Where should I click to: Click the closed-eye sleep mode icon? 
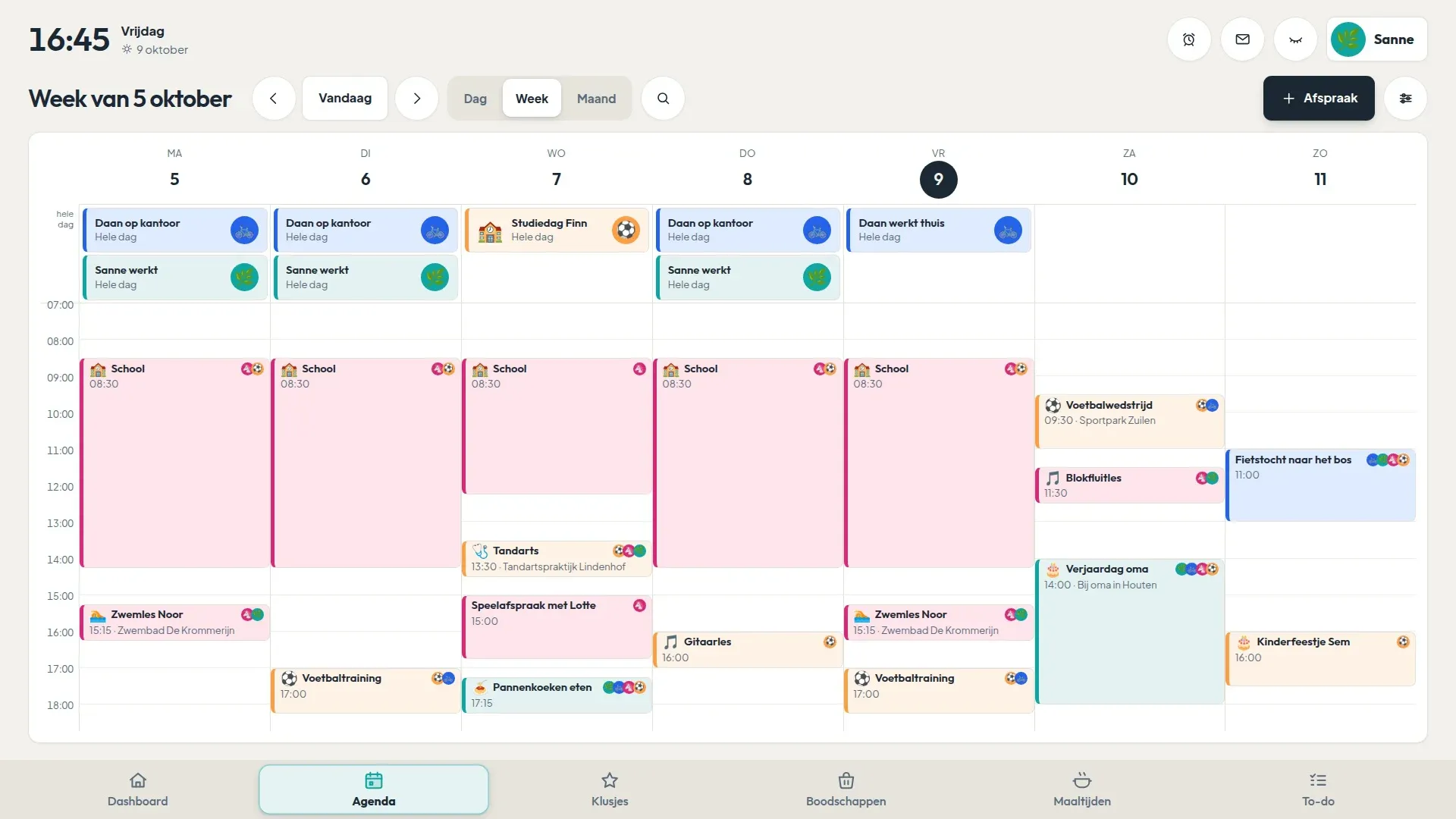pyautogui.click(x=1295, y=39)
